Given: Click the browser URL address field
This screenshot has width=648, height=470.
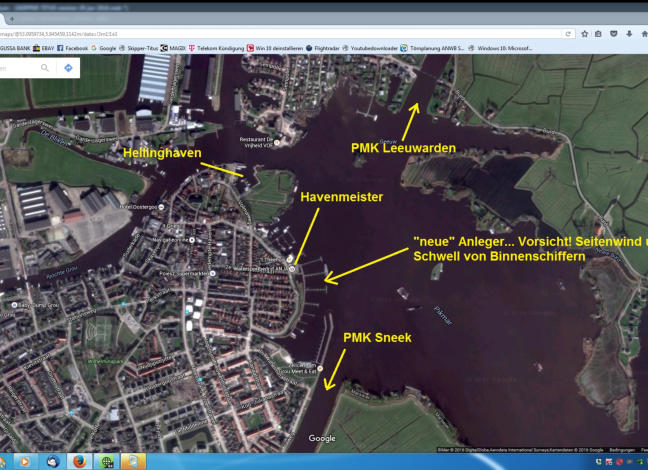Looking at the screenshot, I should 250,33.
